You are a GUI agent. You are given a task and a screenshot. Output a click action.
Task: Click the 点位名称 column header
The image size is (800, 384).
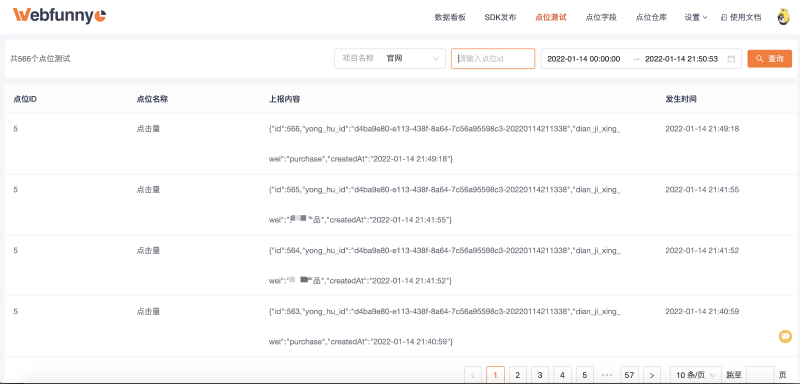(152, 99)
